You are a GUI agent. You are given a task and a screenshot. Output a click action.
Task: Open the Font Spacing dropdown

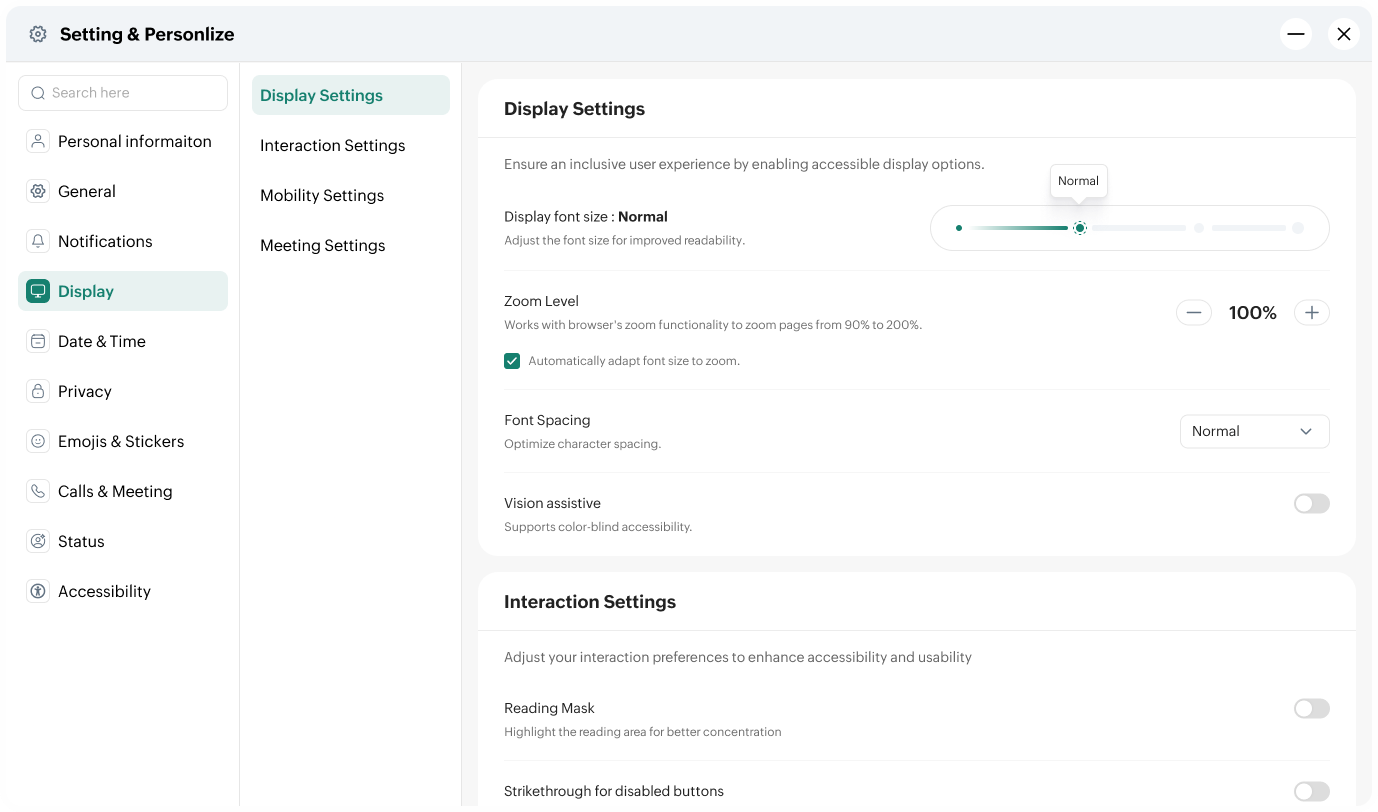click(x=1255, y=431)
